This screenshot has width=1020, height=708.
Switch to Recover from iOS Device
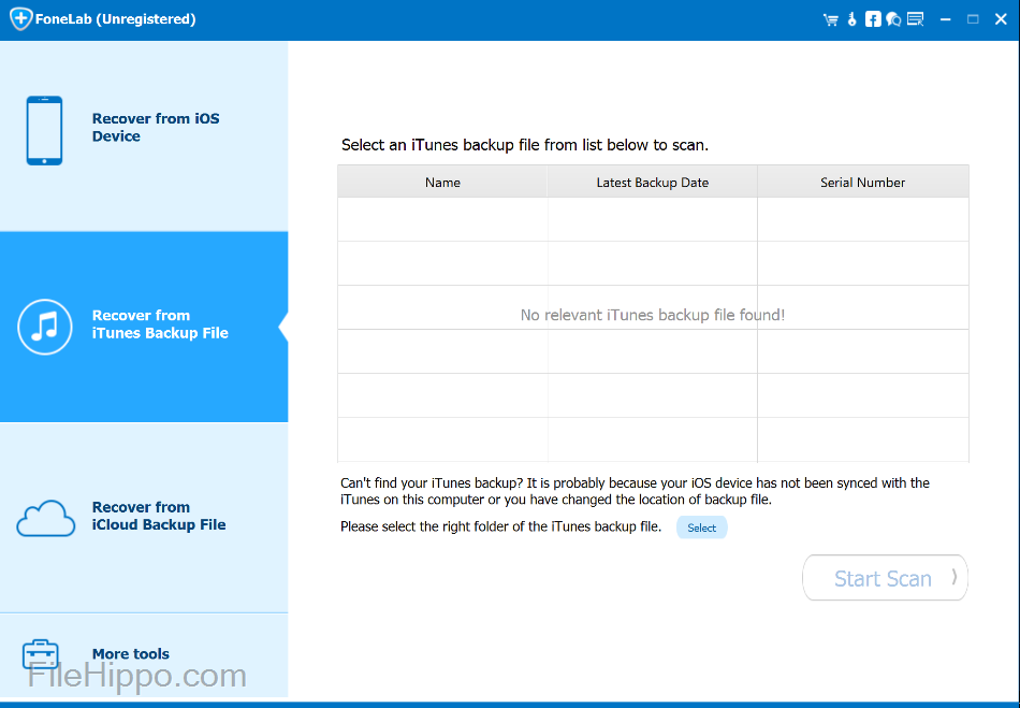144,136
